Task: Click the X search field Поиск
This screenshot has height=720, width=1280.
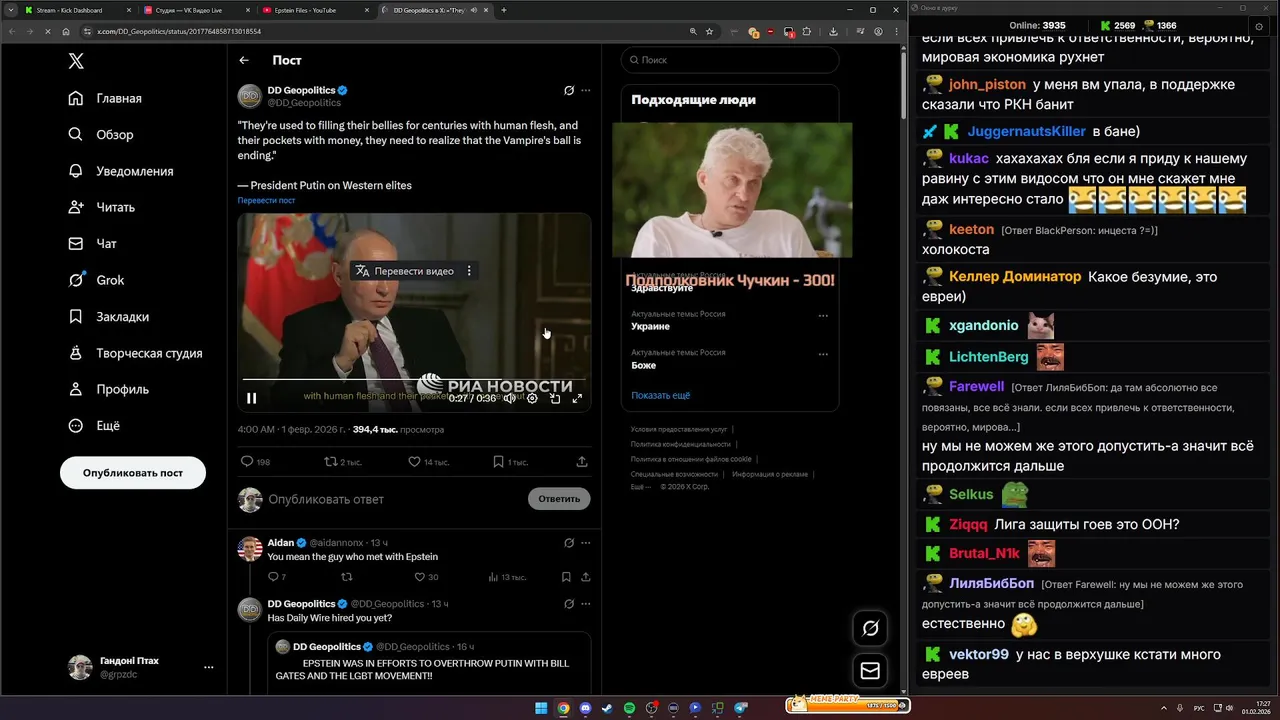Action: point(730,60)
